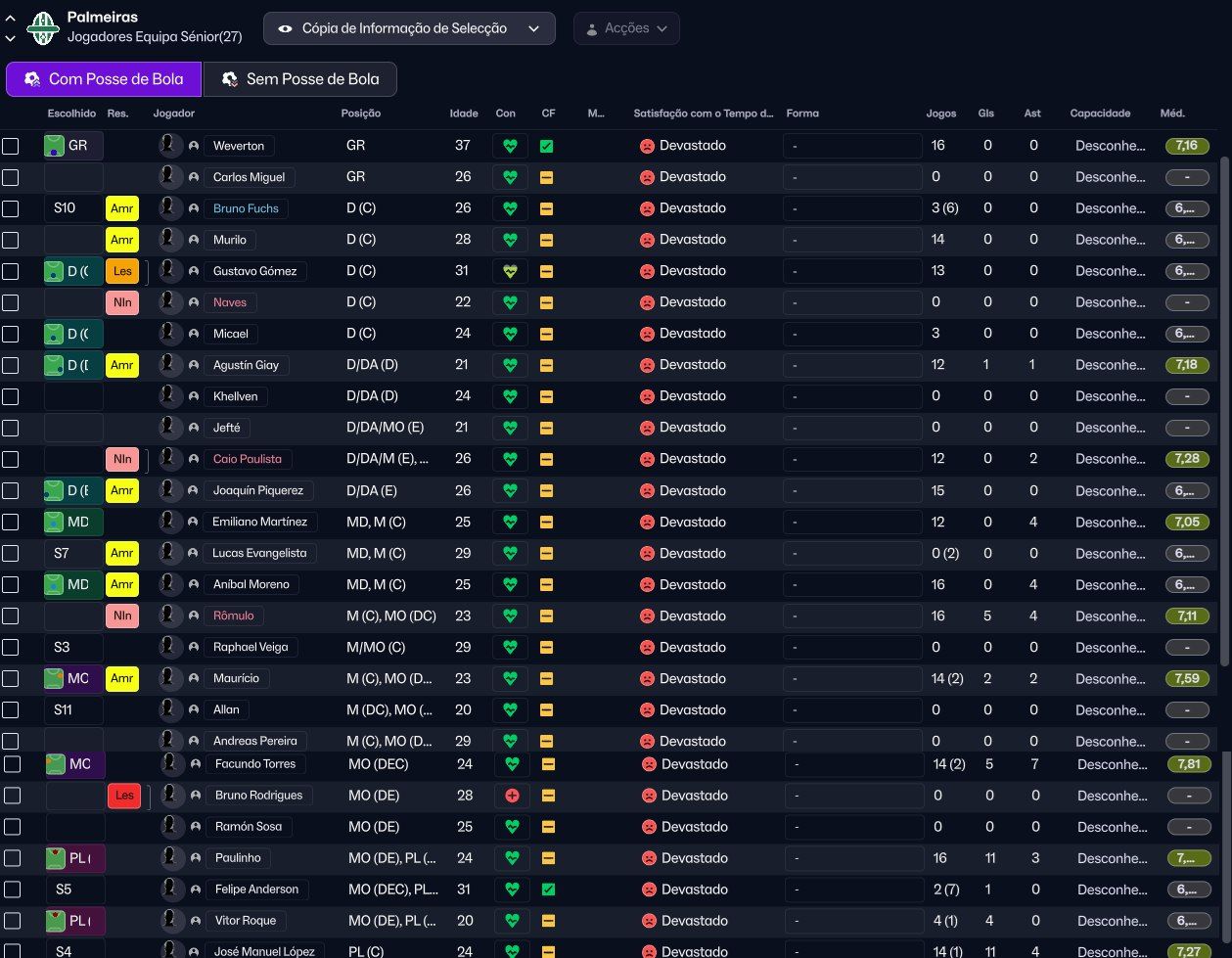
Task: Click Rômulo's pink NIn status badge
Action: coord(122,616)
